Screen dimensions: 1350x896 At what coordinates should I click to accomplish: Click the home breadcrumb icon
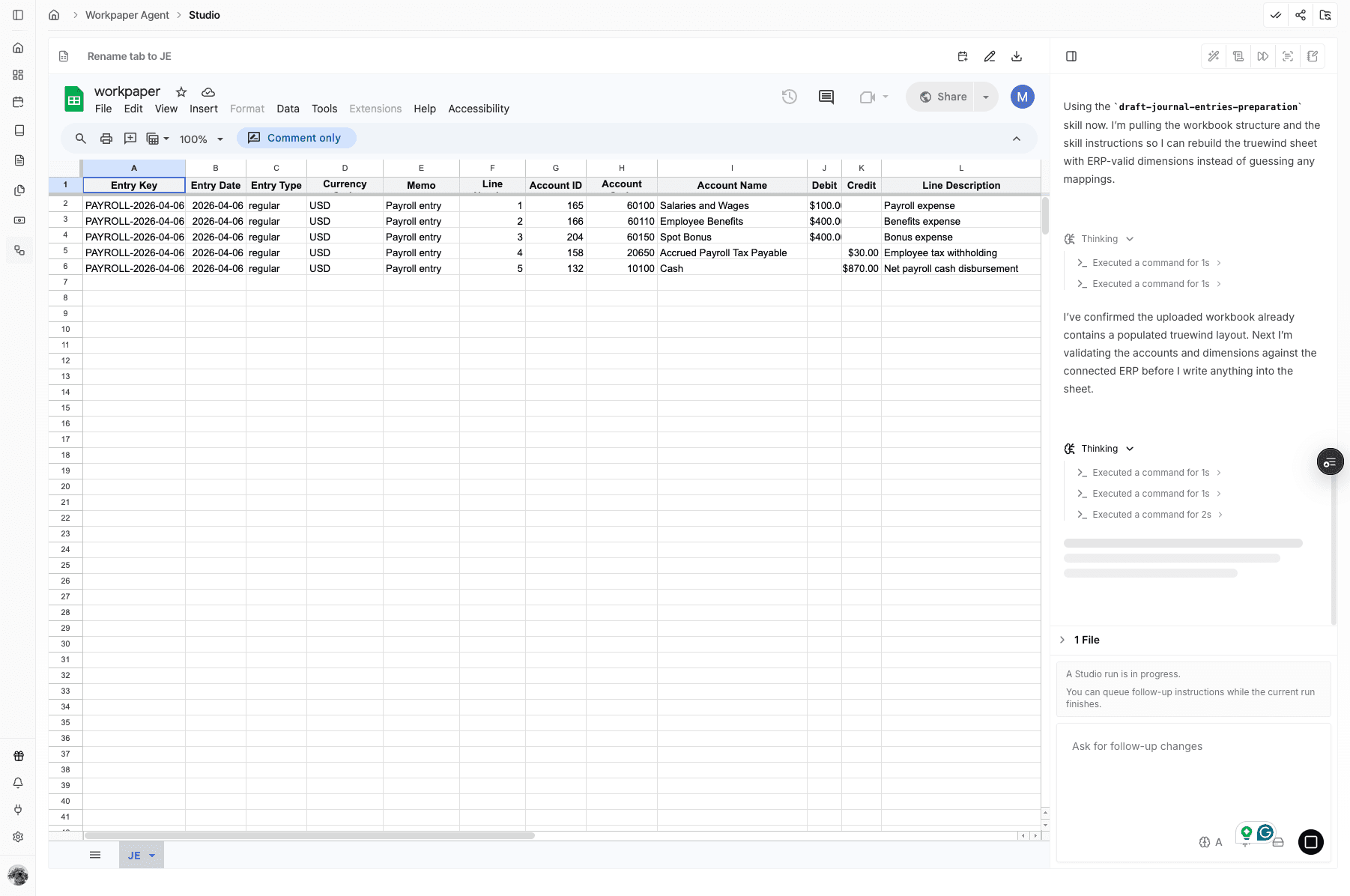(54, 15)
